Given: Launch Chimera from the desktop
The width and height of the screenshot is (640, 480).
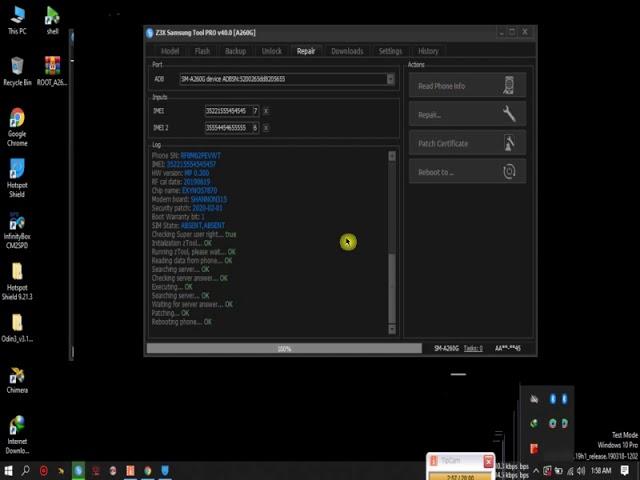Looking at the screenshot, I should point(17,380).
